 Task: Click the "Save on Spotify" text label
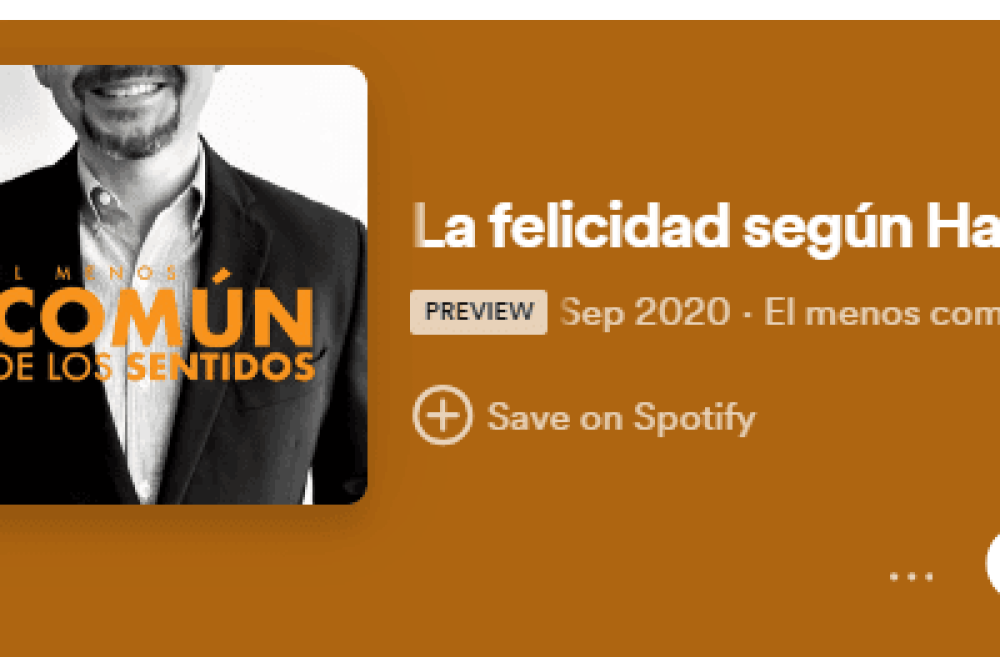[x=621, y=418]
